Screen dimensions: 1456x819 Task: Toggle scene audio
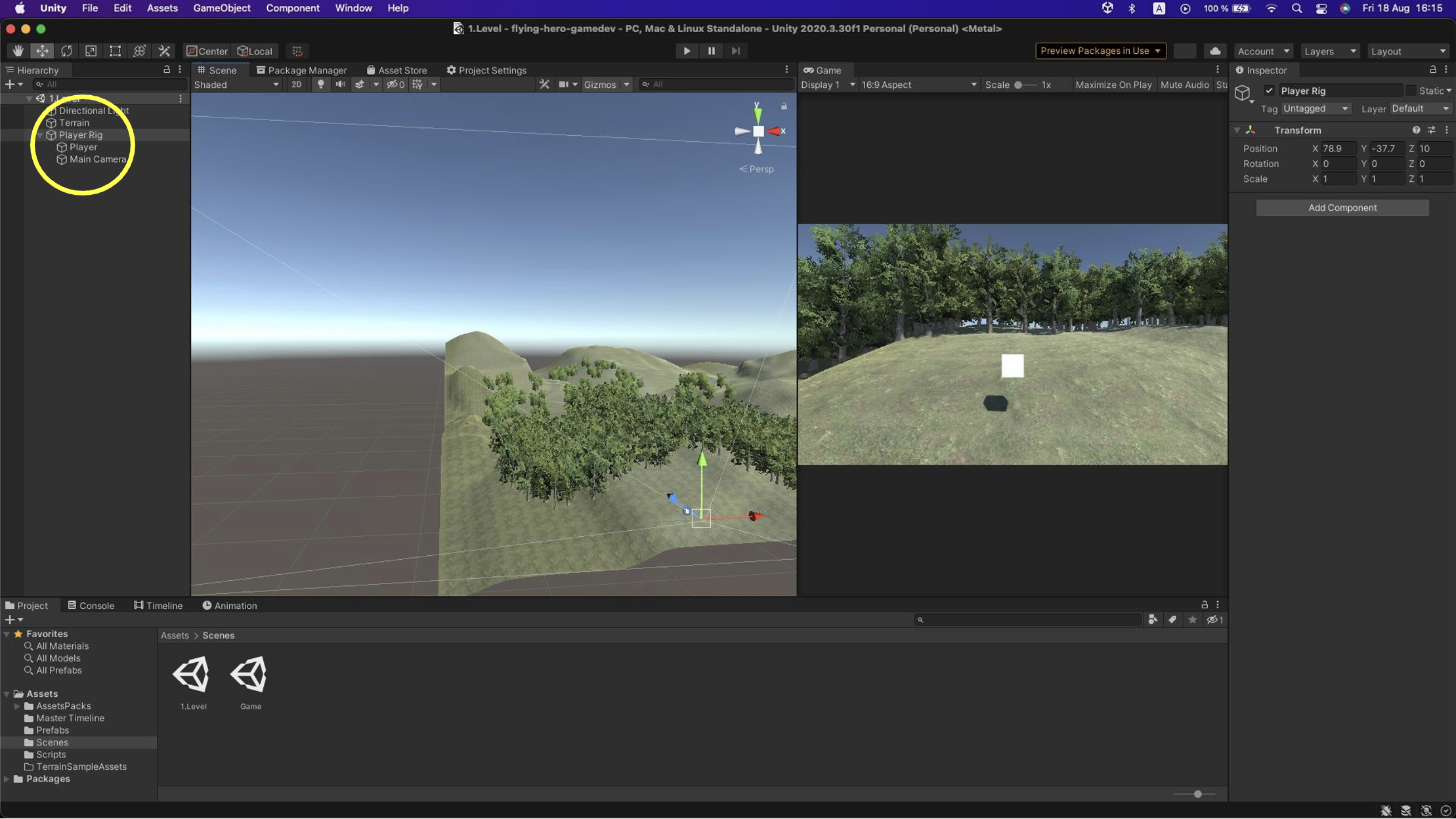point(340,84)
